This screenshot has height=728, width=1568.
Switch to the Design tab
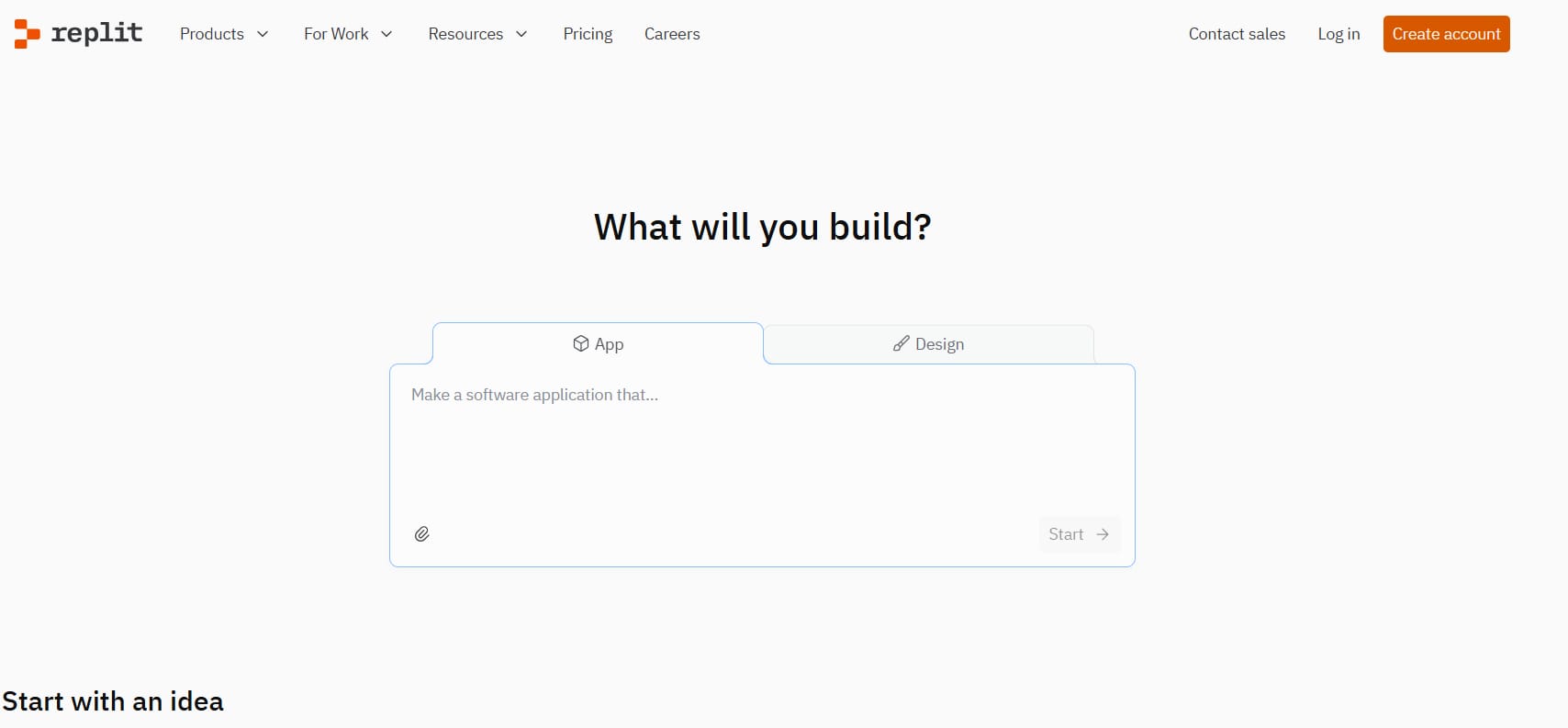[x=929, y=344]
